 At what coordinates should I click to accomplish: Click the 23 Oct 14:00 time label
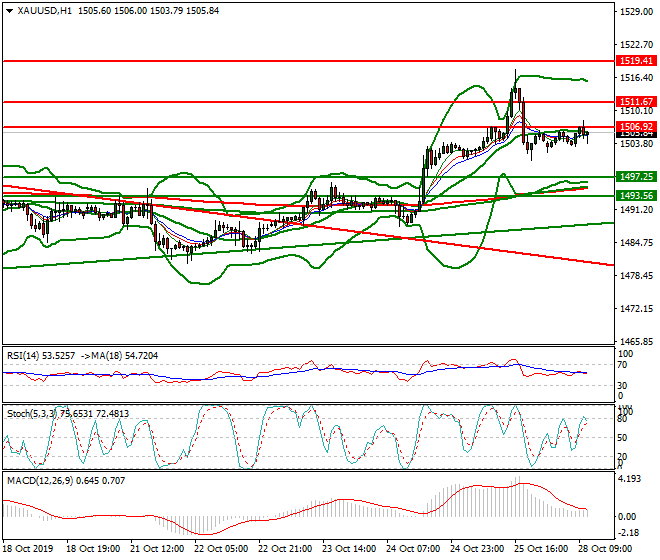[x=349, y=549]
